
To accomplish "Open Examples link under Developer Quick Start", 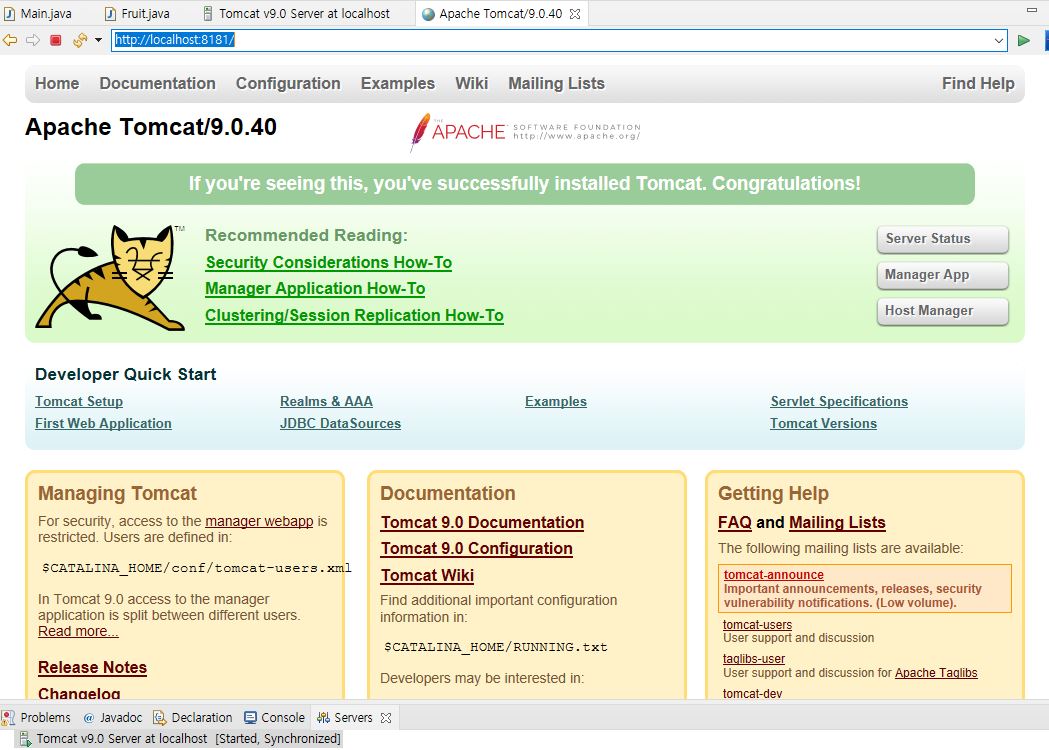I will (x=556, y=401).
